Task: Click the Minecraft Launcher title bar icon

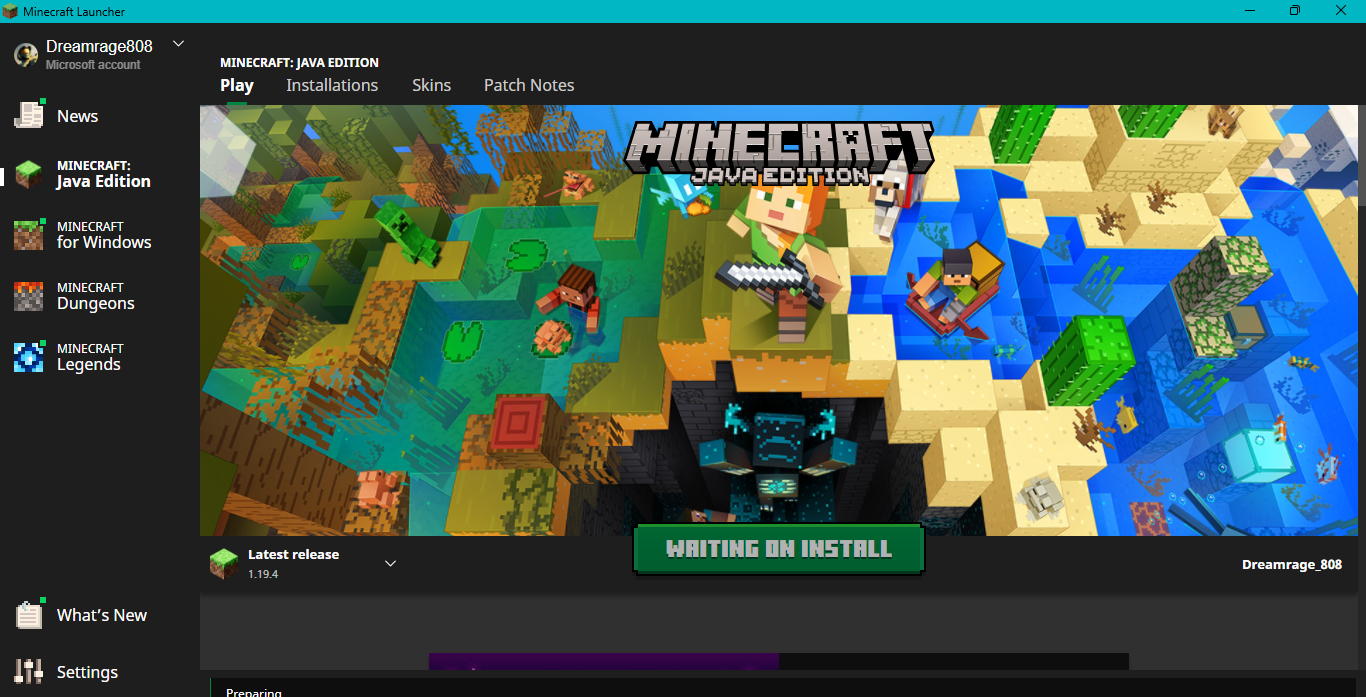Action: (x=11, y=11)
